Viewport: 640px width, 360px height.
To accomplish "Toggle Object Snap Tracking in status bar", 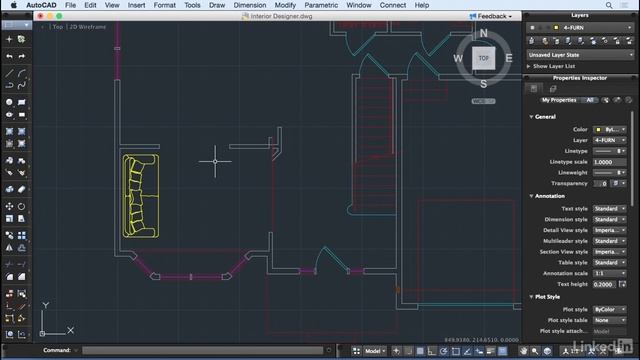I will point(467,351).
